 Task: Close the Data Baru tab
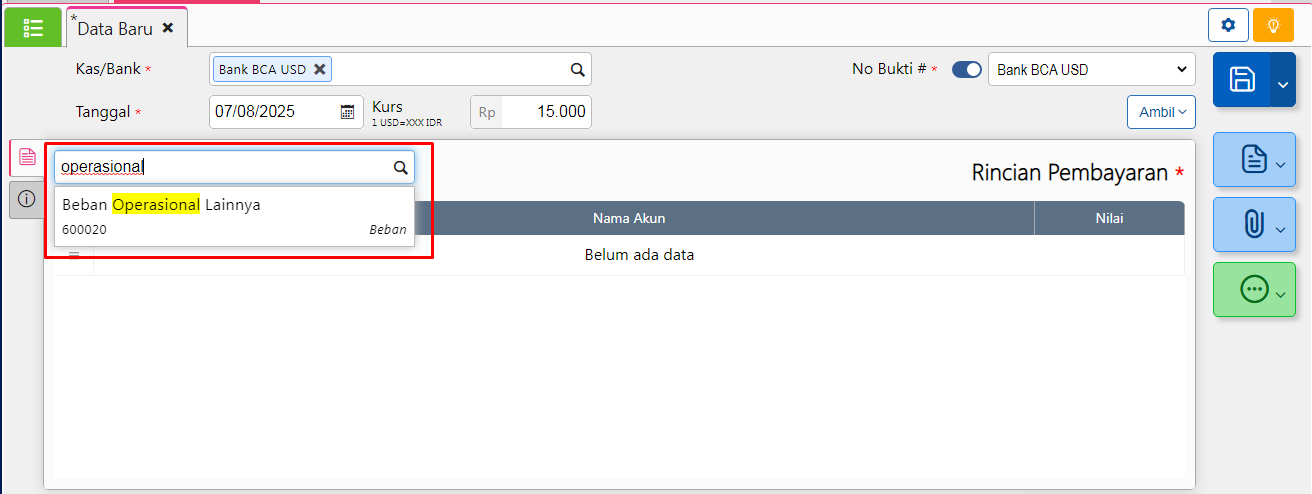(168, 28)
